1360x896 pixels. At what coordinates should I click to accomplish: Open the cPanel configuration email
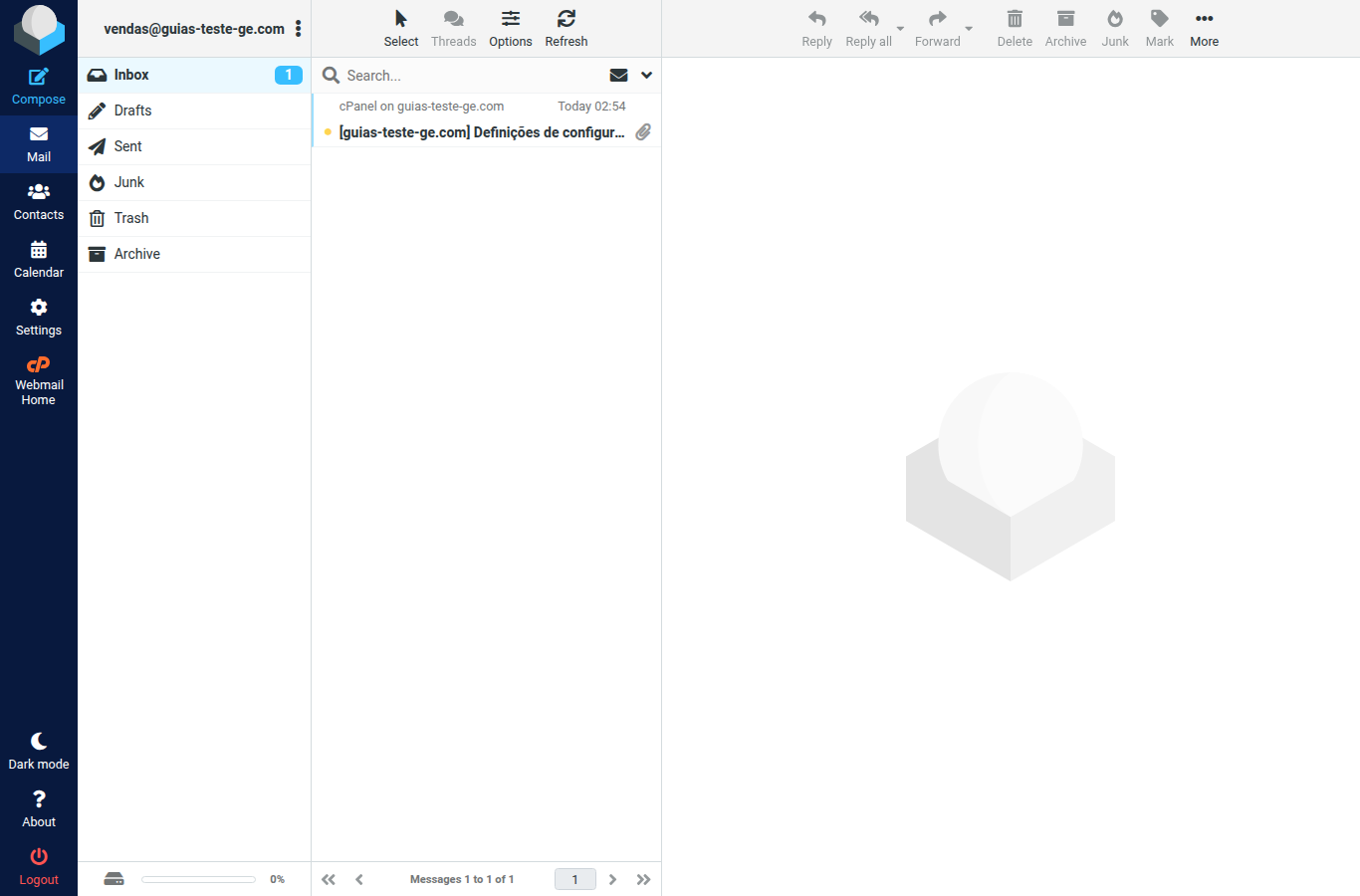coord(487,120)
